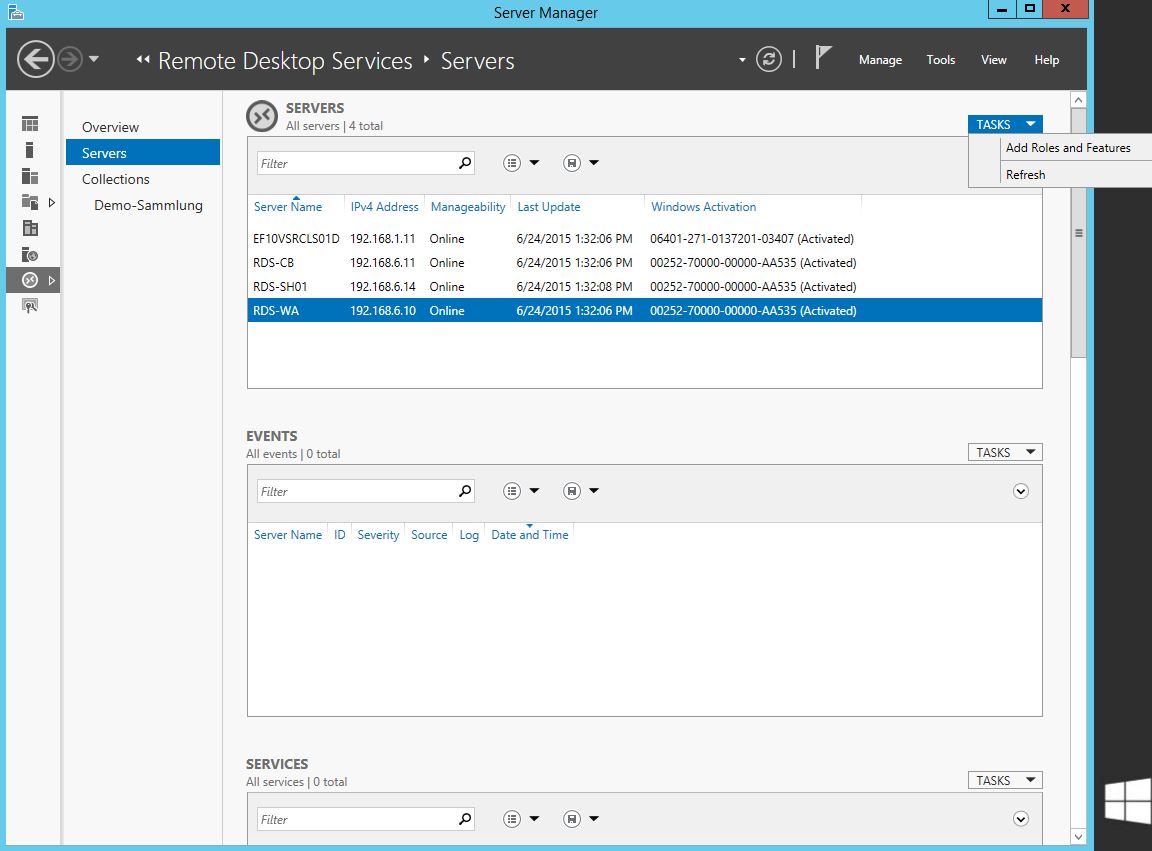Open the All Servers sidebar icon
Screen dimensions: 1152x851
tap(30, 176)
